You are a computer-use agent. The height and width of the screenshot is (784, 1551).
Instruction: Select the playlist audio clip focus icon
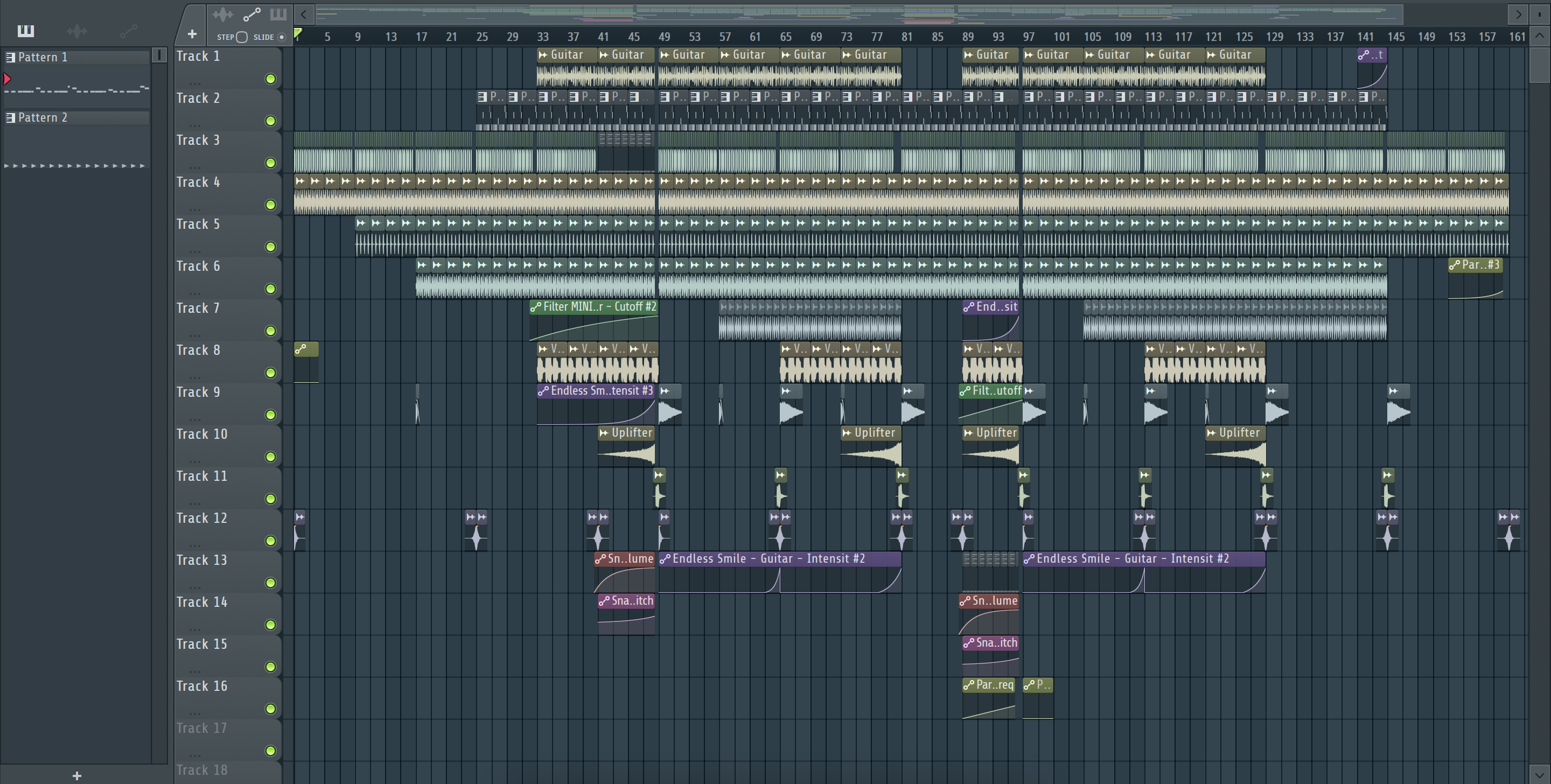point(222,15)
